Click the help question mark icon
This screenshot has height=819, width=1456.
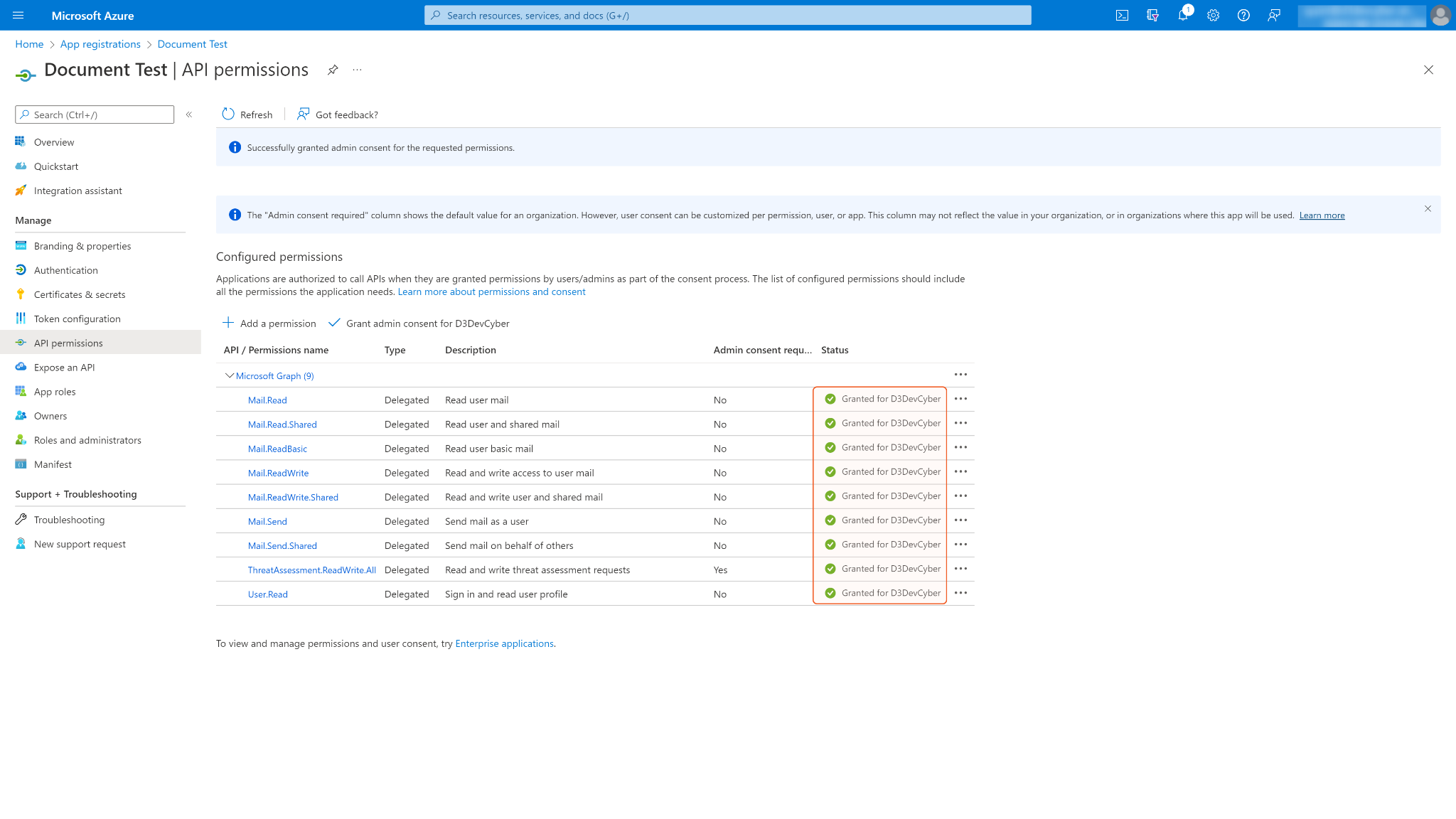point(1243,16)
